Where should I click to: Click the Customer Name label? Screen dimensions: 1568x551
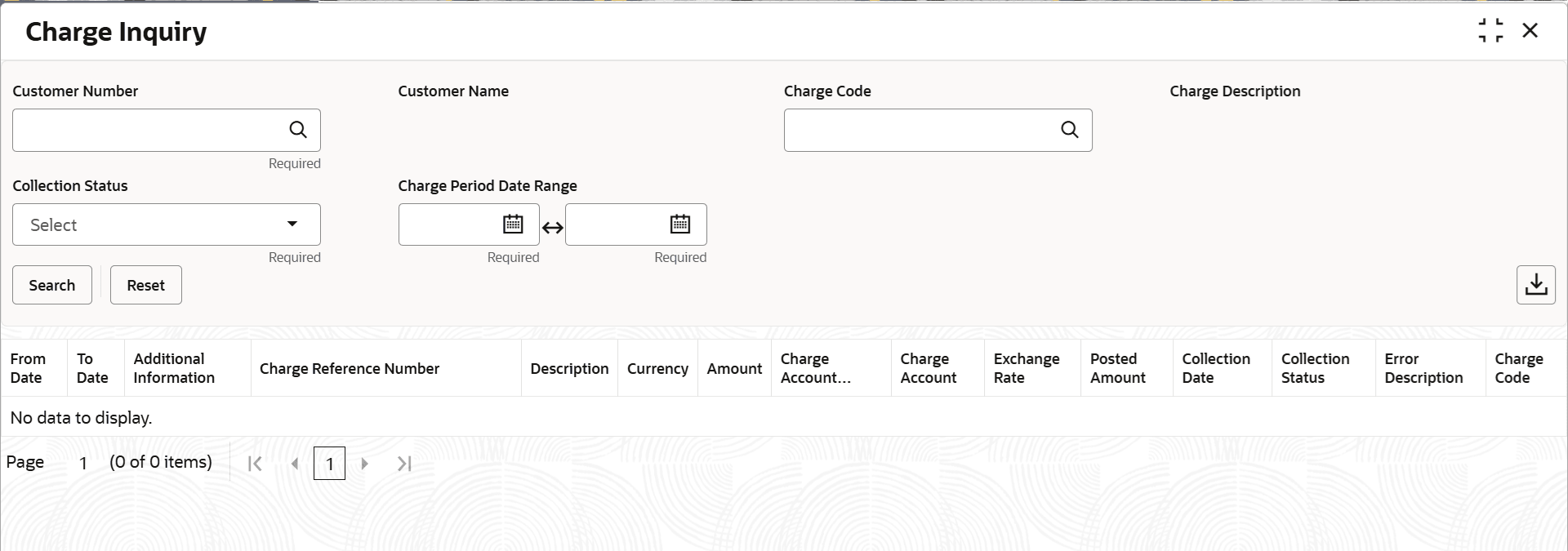[x=453, y=91]
